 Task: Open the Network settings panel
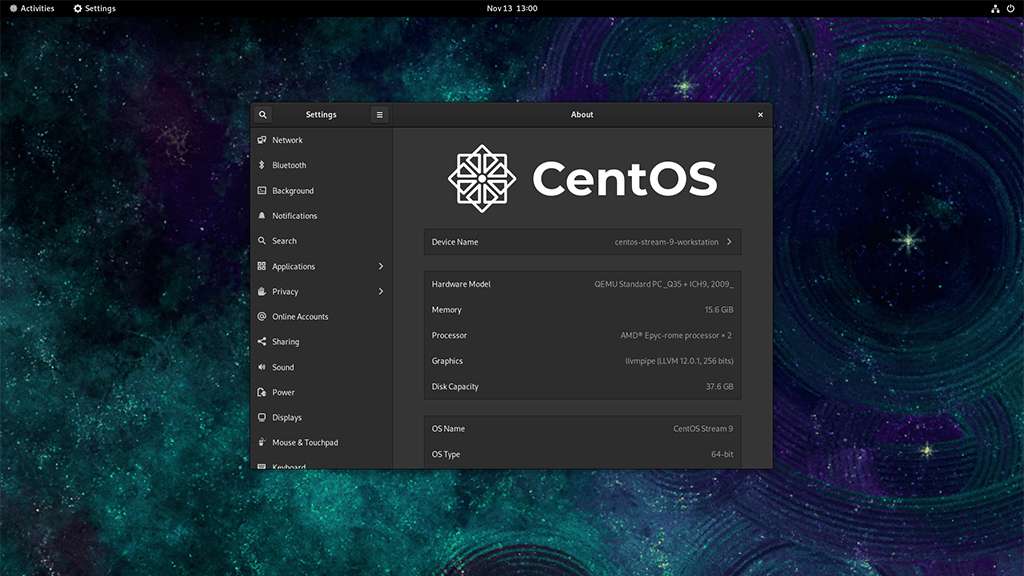coord(321,140)
